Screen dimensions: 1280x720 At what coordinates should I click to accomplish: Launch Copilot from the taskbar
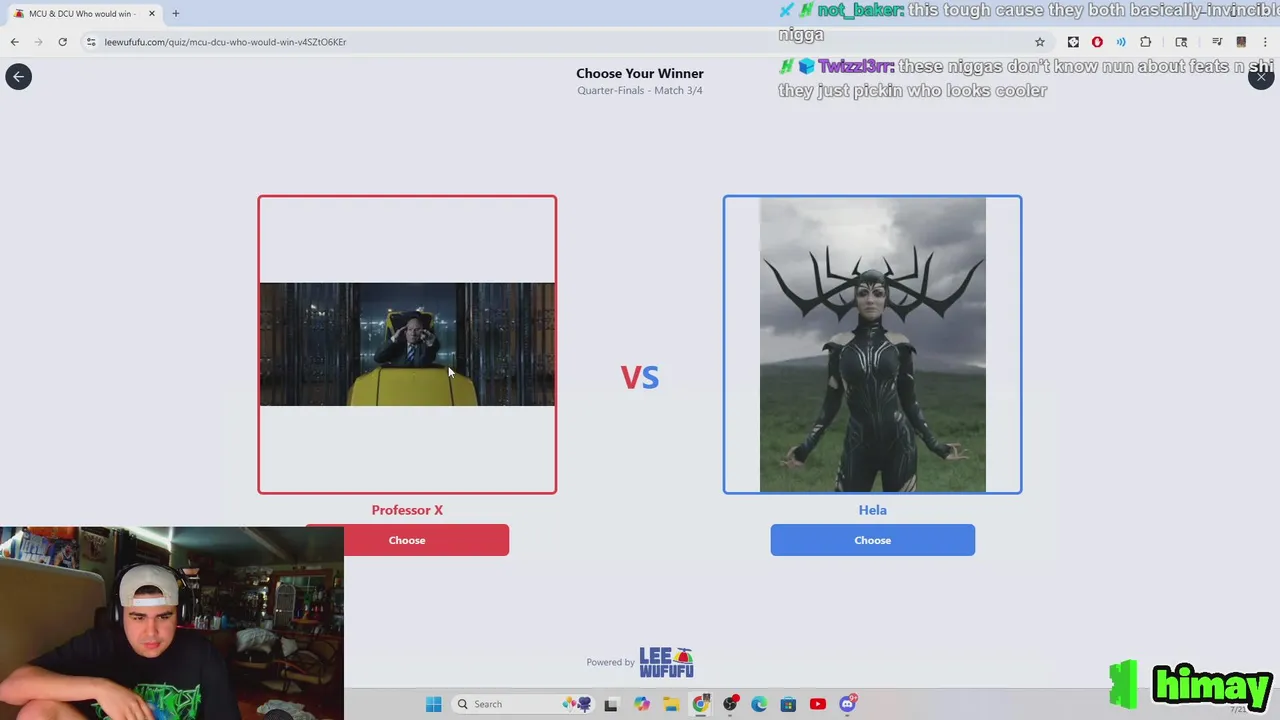[641, 704]
